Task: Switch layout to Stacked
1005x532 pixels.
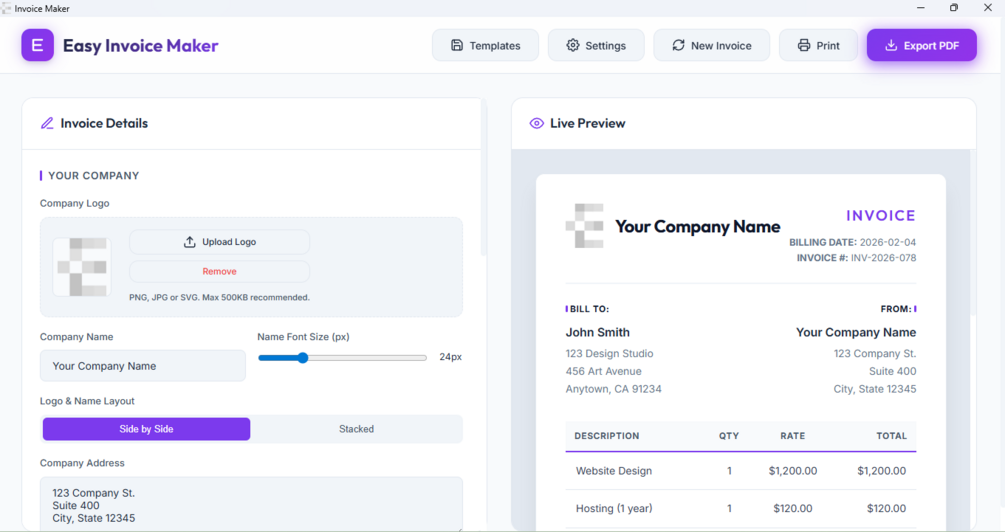Action: click(x=356, y=429)
